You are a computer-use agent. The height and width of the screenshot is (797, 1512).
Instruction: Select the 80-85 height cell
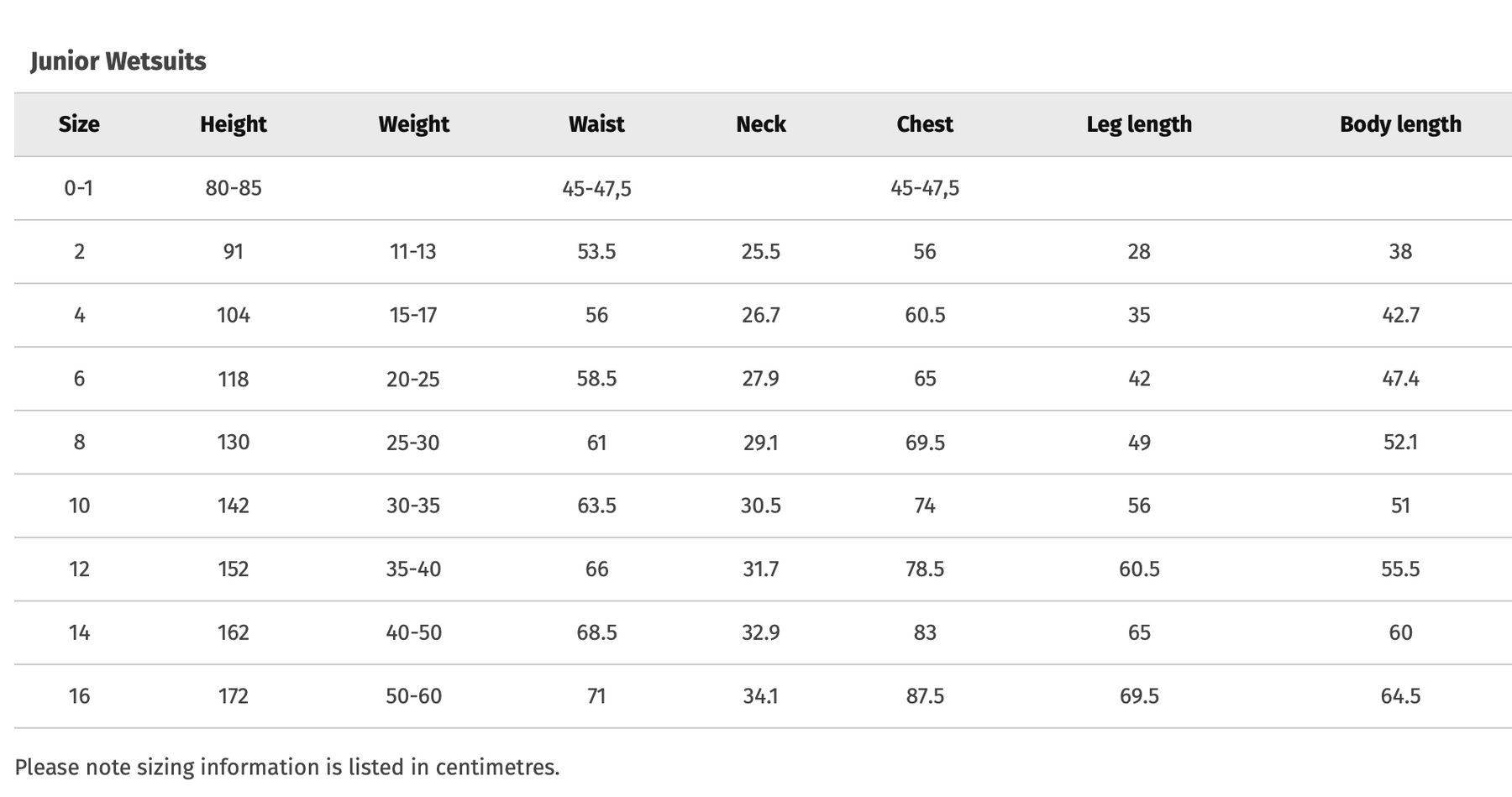pos(234,188)
